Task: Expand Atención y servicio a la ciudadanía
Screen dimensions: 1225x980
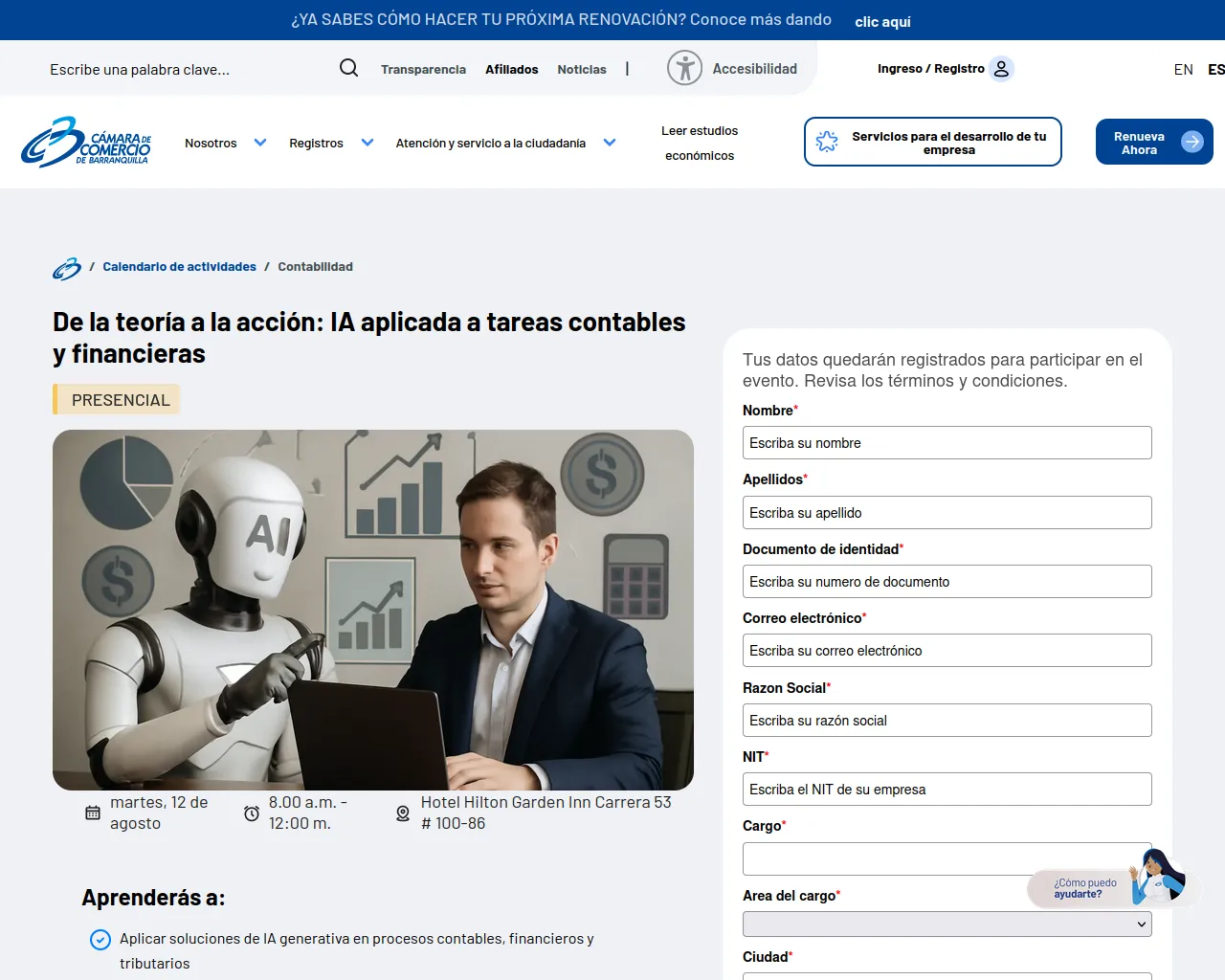Action: (505, 143)
